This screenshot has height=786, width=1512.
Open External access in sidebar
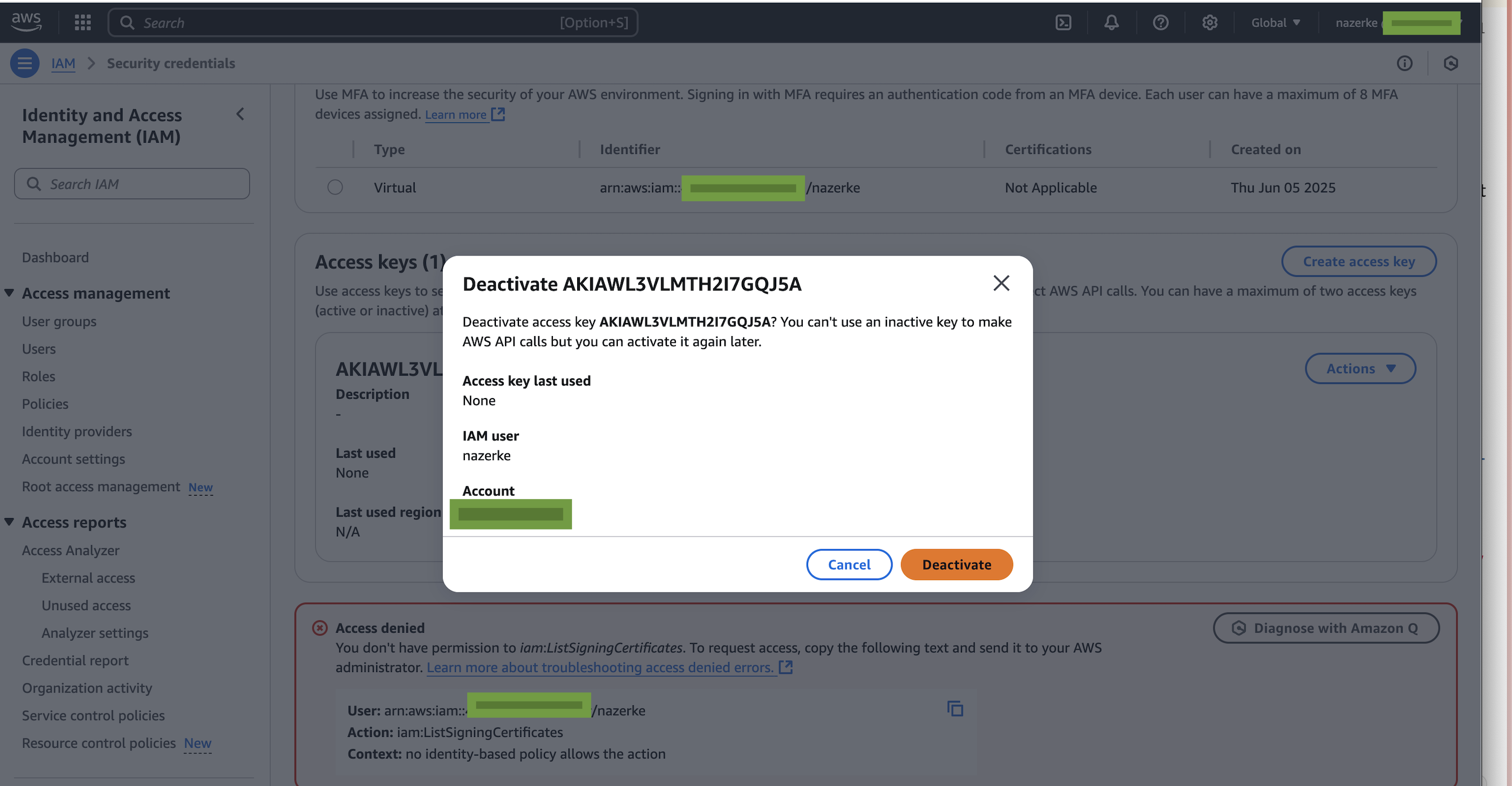(x=88, y=578)
